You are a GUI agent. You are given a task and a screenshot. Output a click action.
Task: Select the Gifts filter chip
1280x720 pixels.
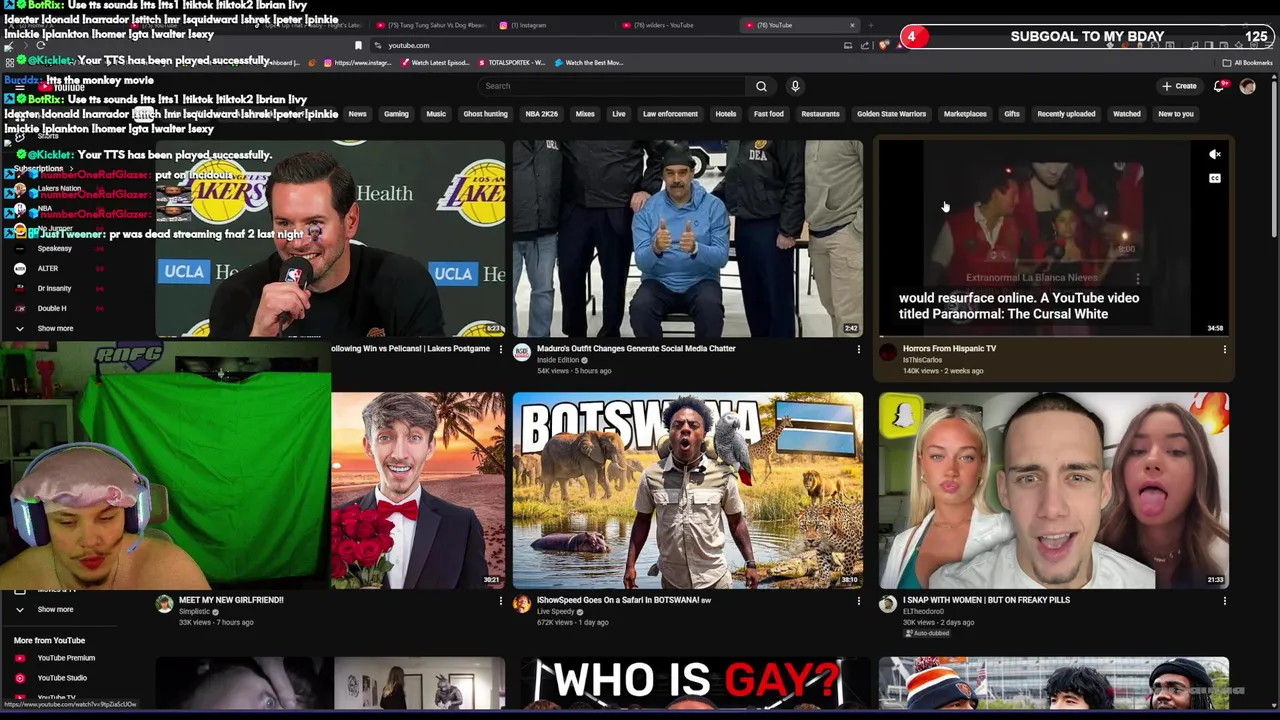pos(1012,114)
